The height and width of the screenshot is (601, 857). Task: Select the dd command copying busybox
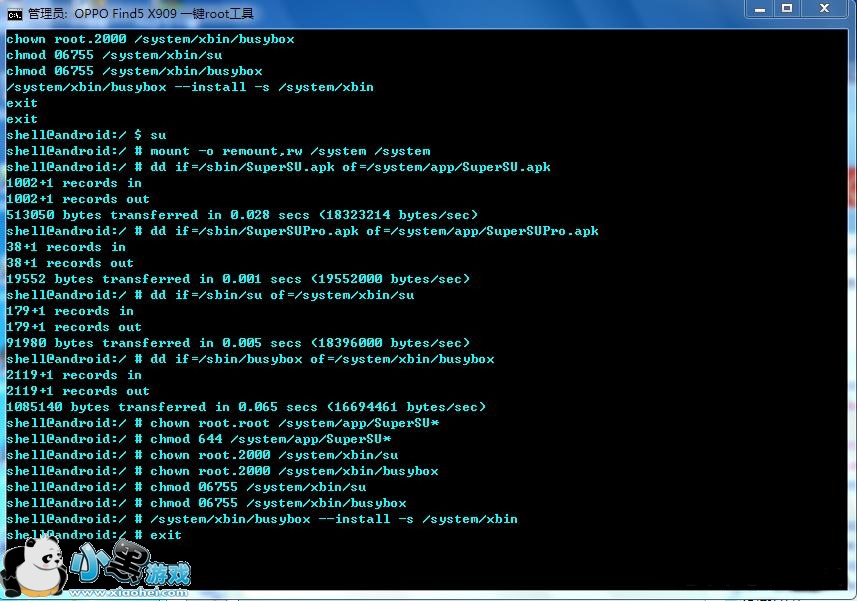250,359
